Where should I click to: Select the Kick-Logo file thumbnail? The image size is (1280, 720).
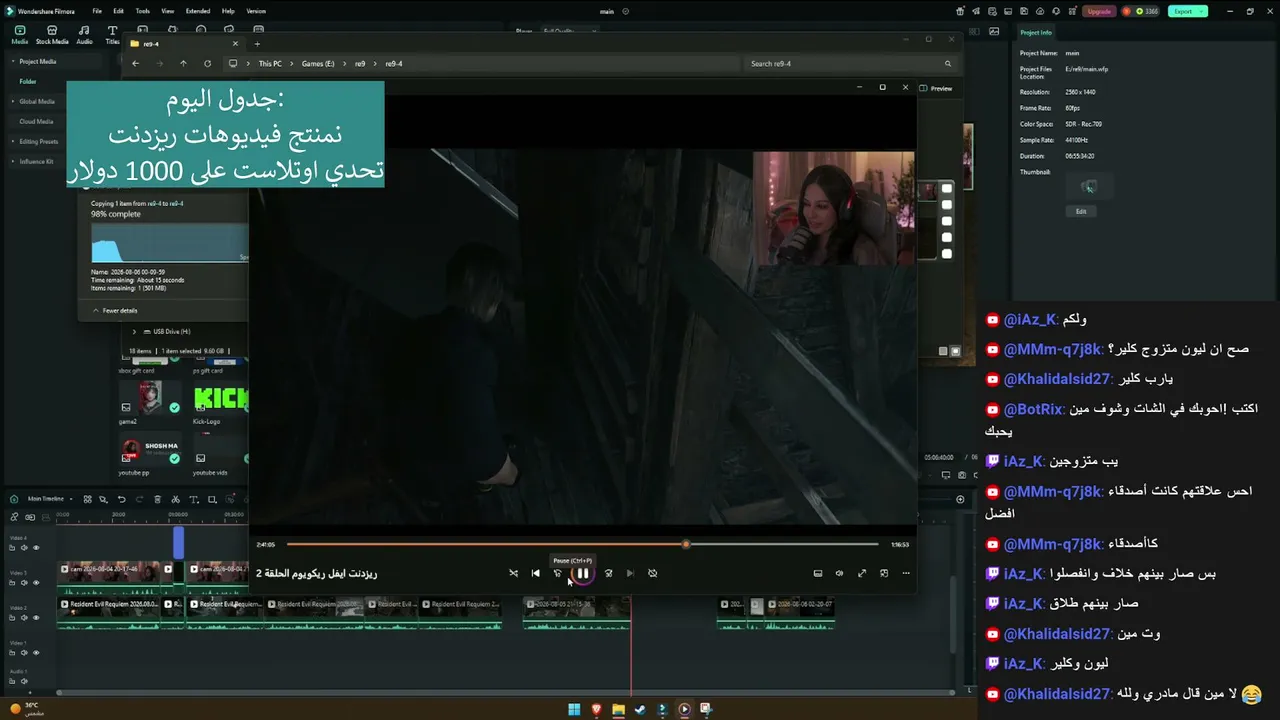coord(219,398)
